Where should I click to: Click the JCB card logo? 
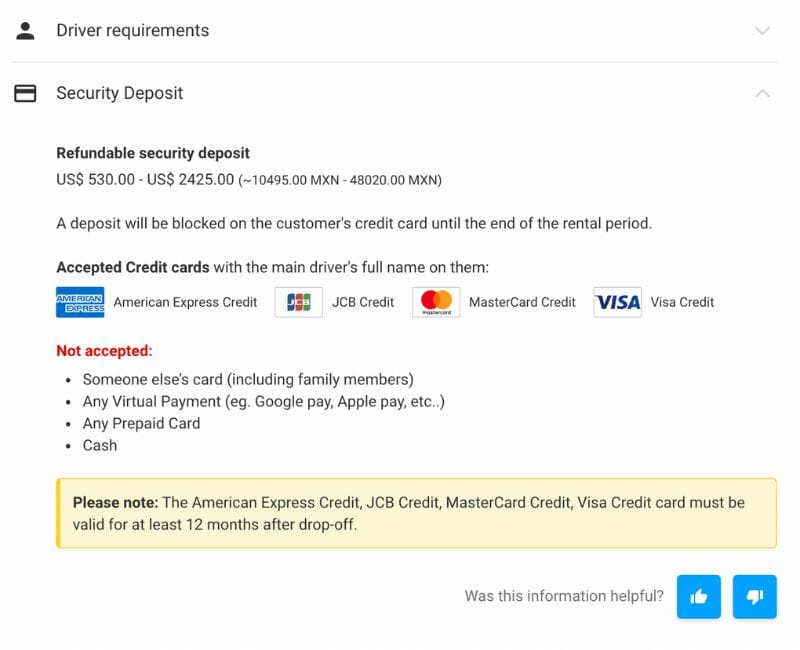298,302
